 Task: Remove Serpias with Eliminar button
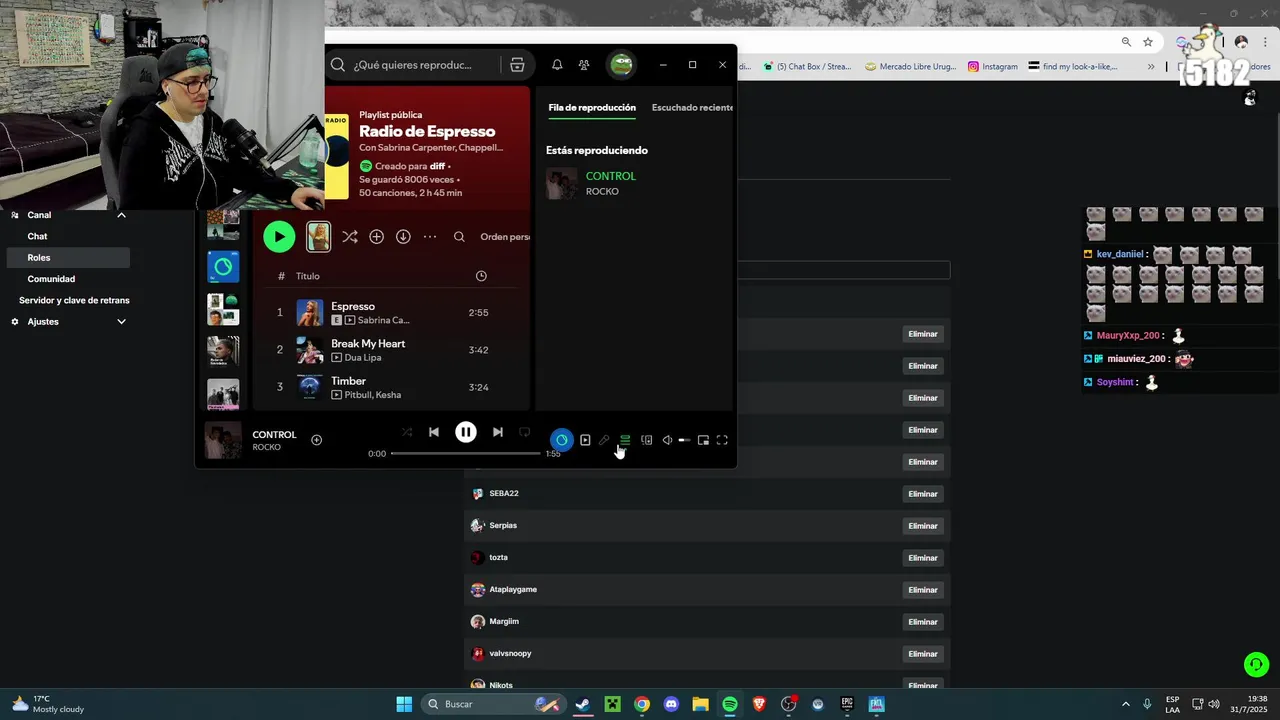coord(923,526)
